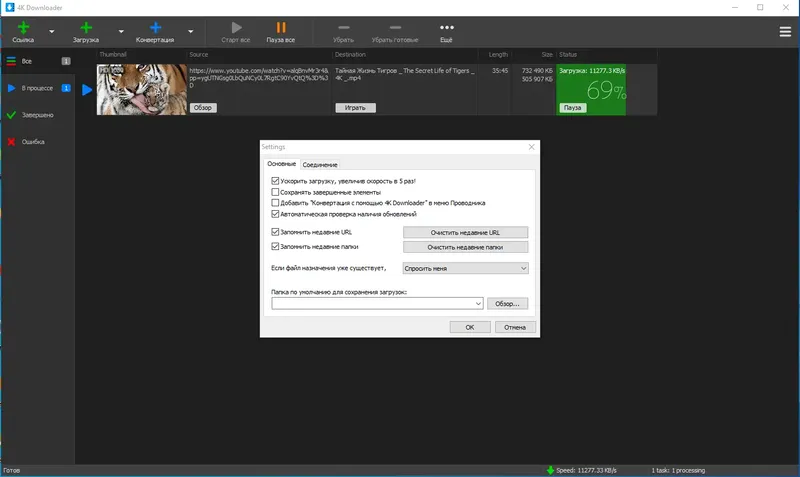Toggle Ускорить загрузку checkbox
The width and height of the screenshot is (800, 477).
pos(275,181)
